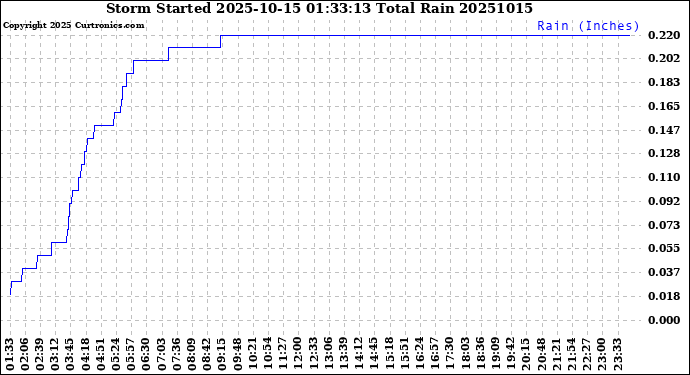Click the 05:57 time label
690x375 pixels.
pos(132,355)
